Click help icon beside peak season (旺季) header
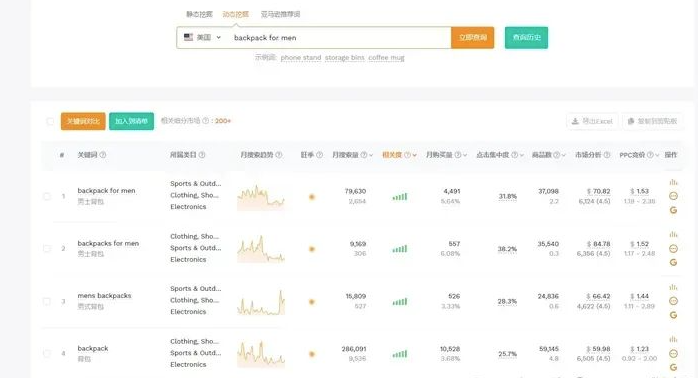698x378 pixels. [319, 155]
